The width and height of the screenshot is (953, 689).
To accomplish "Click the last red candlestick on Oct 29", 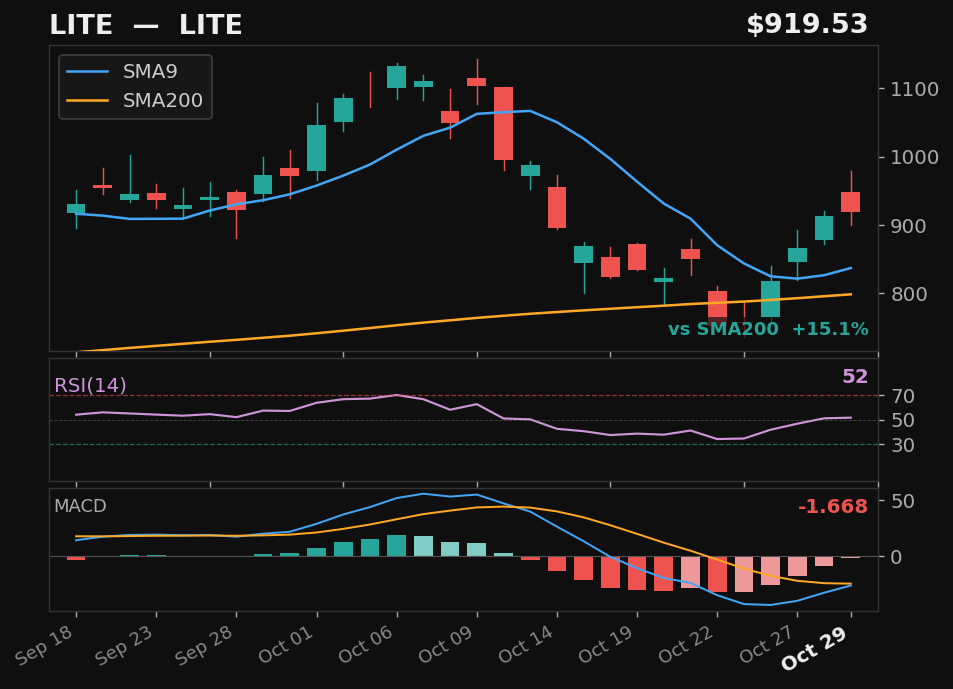I will pyautogui.click(x=850, y=202).
